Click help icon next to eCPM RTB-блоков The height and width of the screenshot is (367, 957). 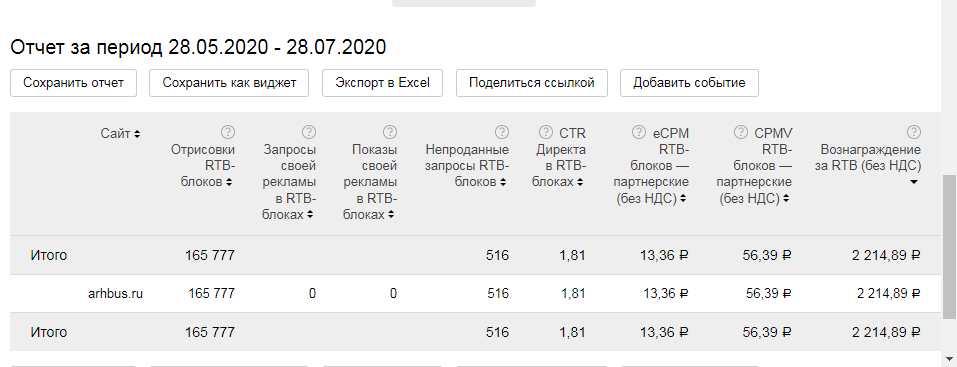(x=639, y=132)
